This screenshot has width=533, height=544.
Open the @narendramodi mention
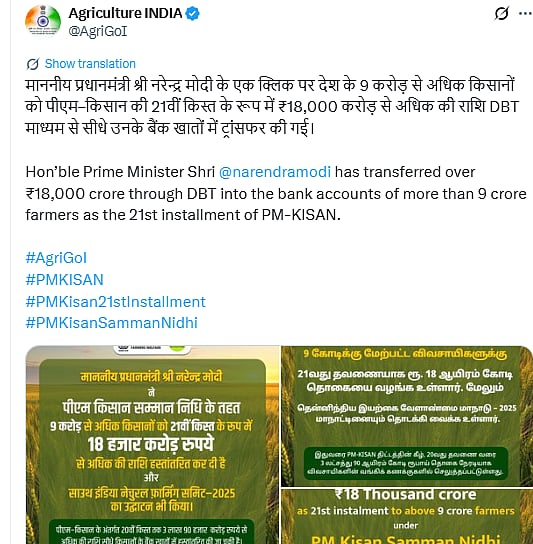275,172
